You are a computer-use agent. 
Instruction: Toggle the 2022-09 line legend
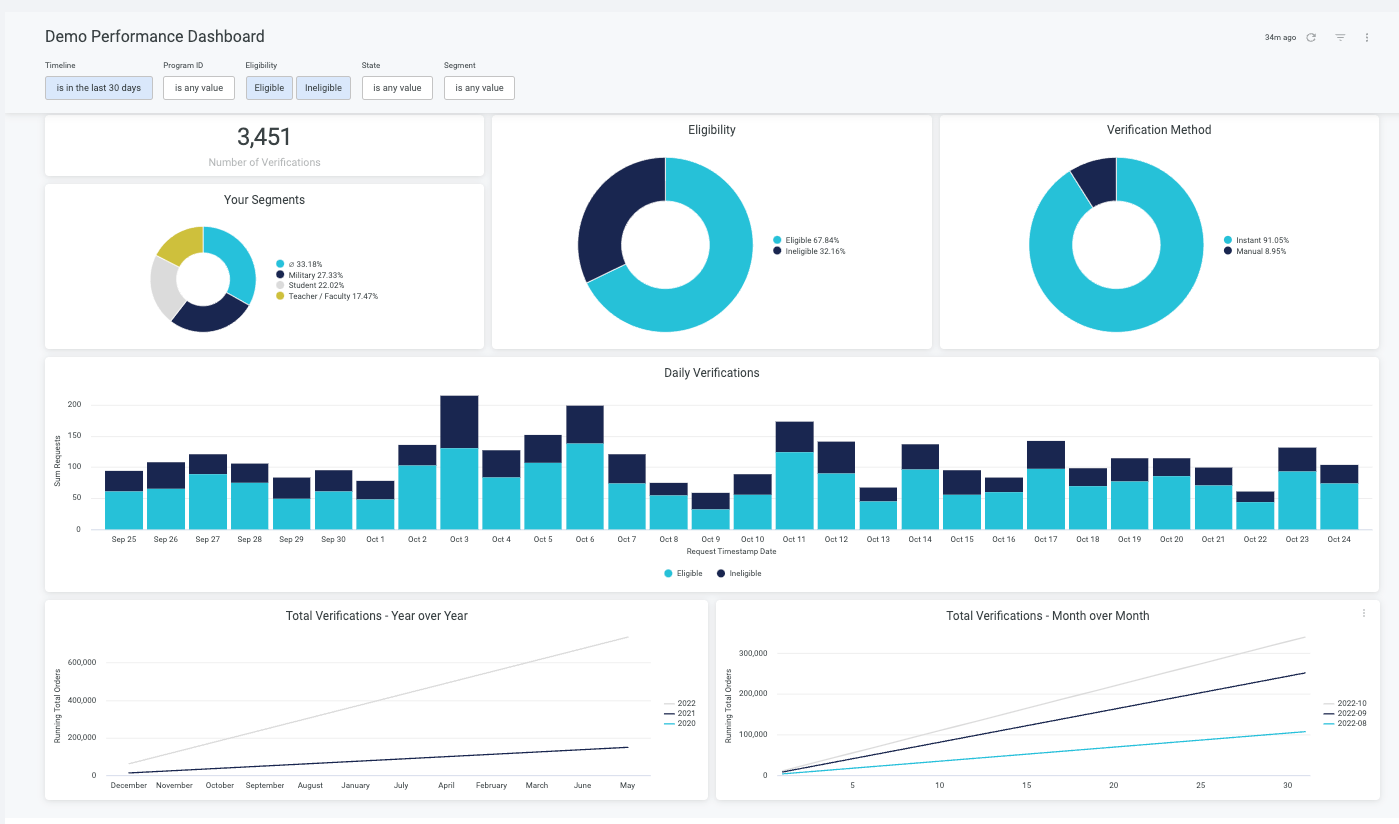[x=1345, y=714]
